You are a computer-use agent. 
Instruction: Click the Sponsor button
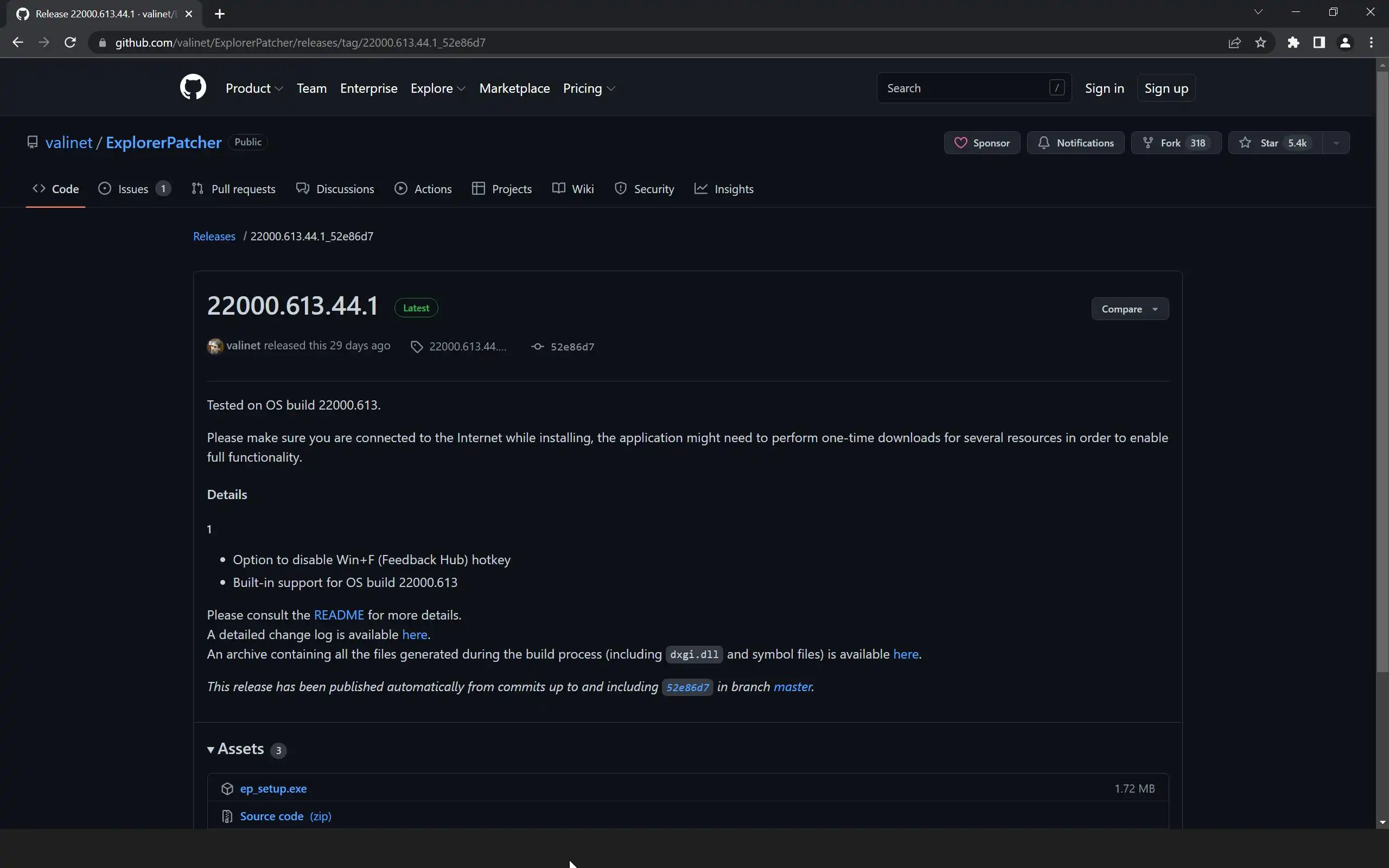pos(982,143)
